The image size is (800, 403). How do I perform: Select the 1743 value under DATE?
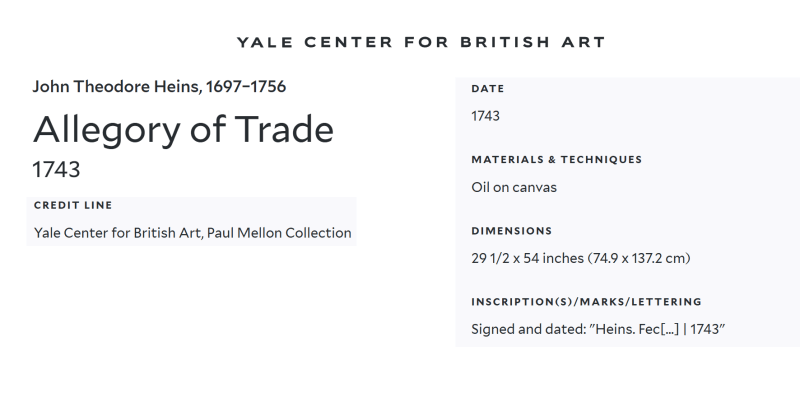(x=485, y=116)
